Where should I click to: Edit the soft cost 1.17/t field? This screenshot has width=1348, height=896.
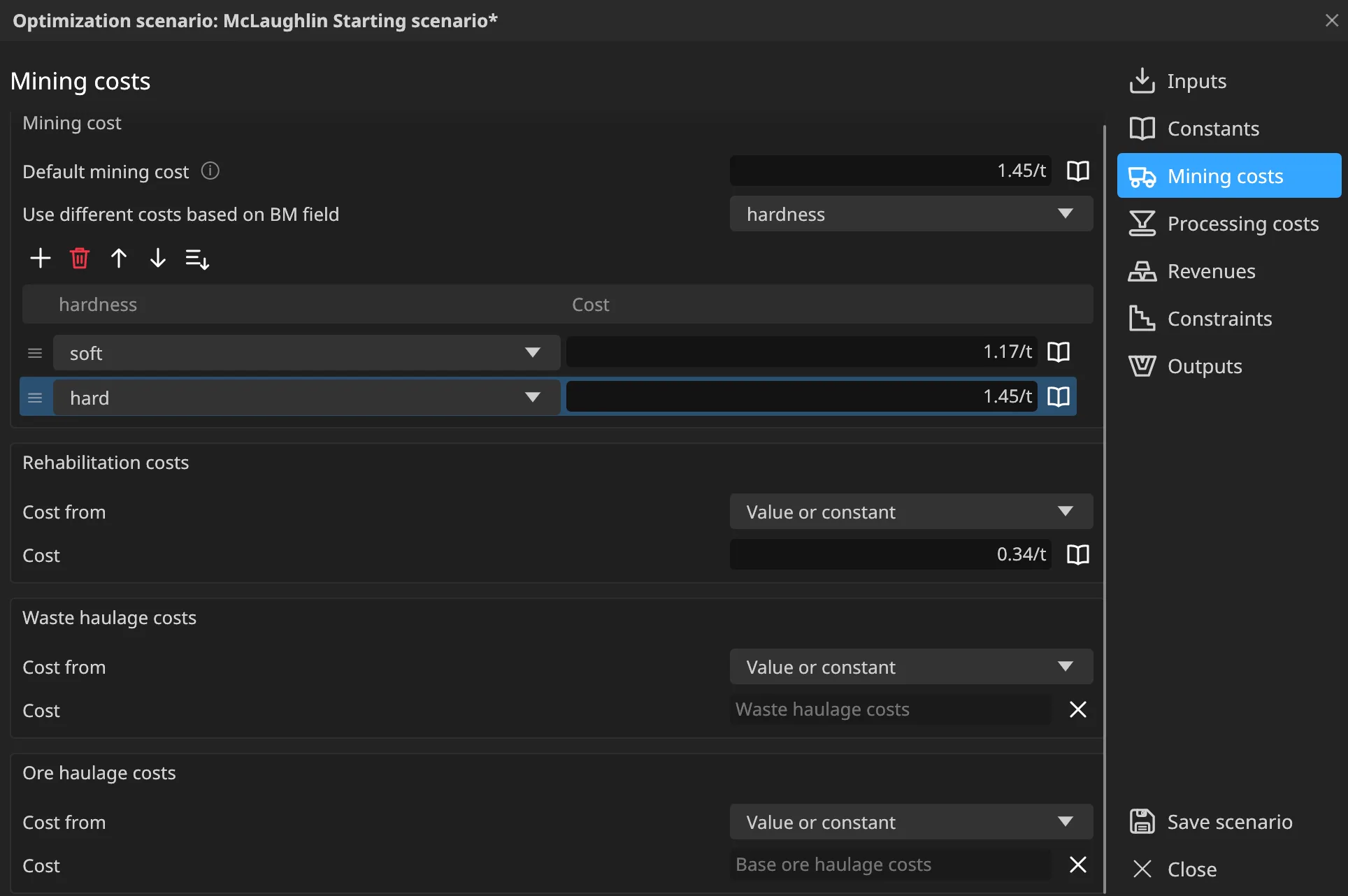(801, 352)
